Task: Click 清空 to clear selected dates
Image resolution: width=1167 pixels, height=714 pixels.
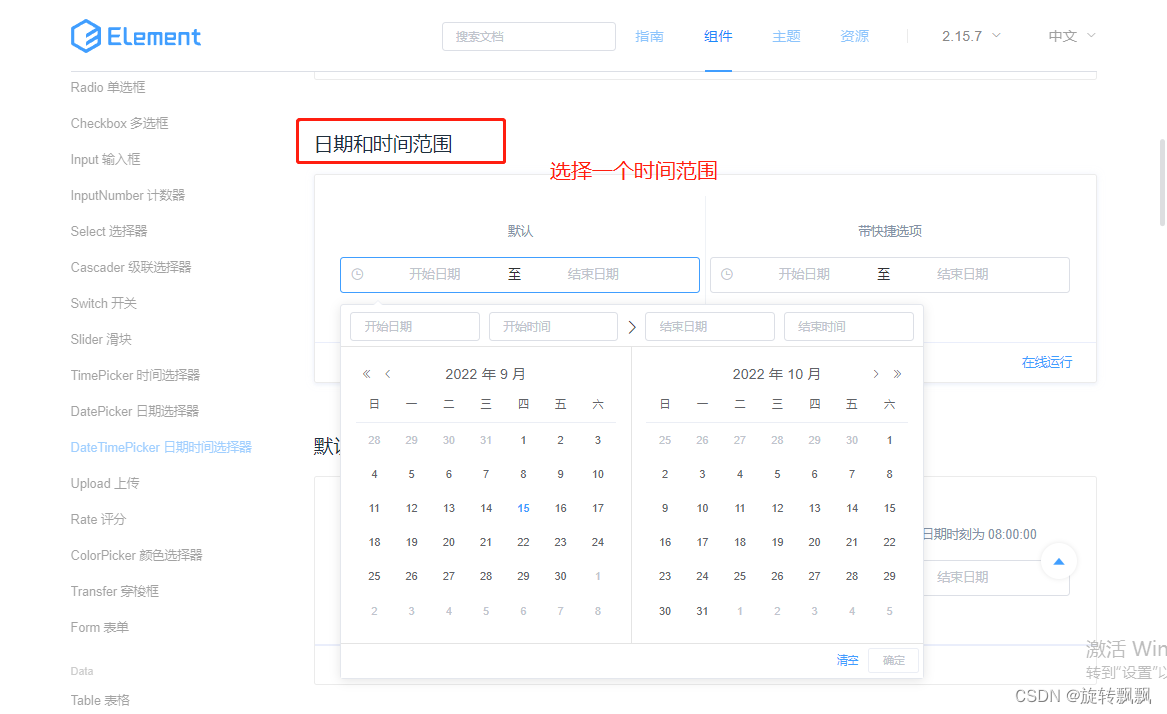Action: tap(847, 660)
